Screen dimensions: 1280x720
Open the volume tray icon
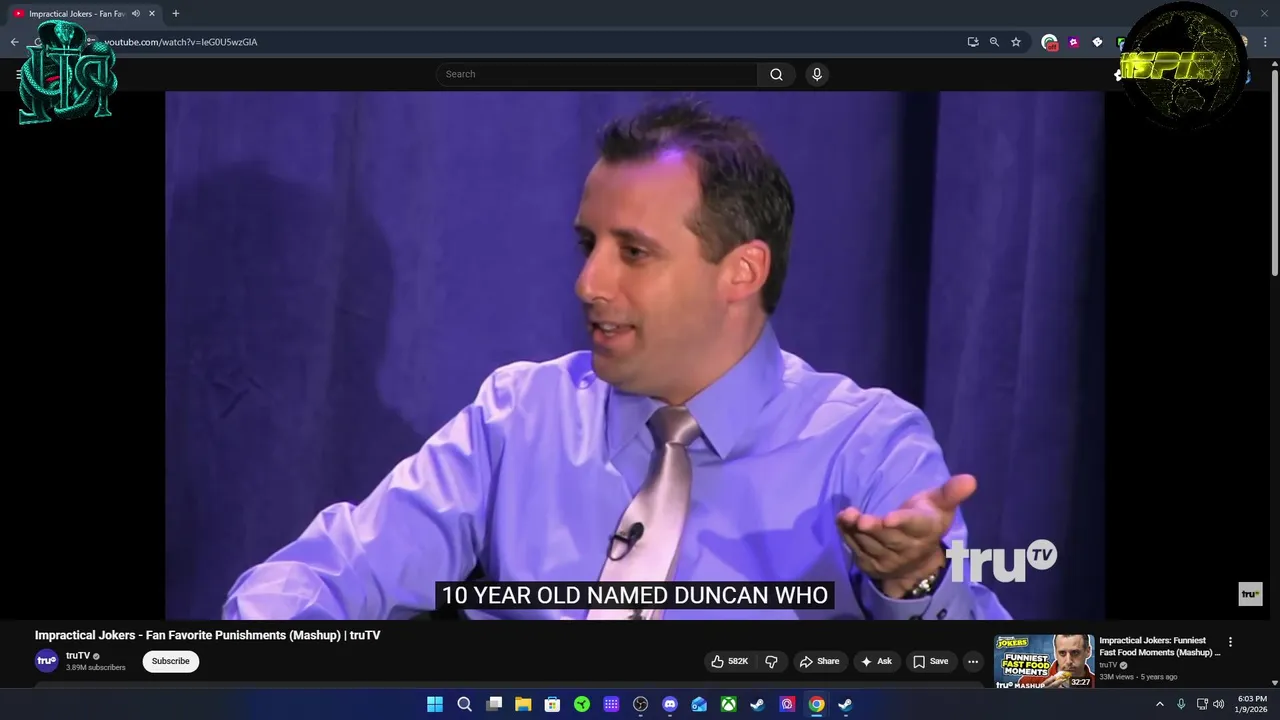coord(1218,704)
